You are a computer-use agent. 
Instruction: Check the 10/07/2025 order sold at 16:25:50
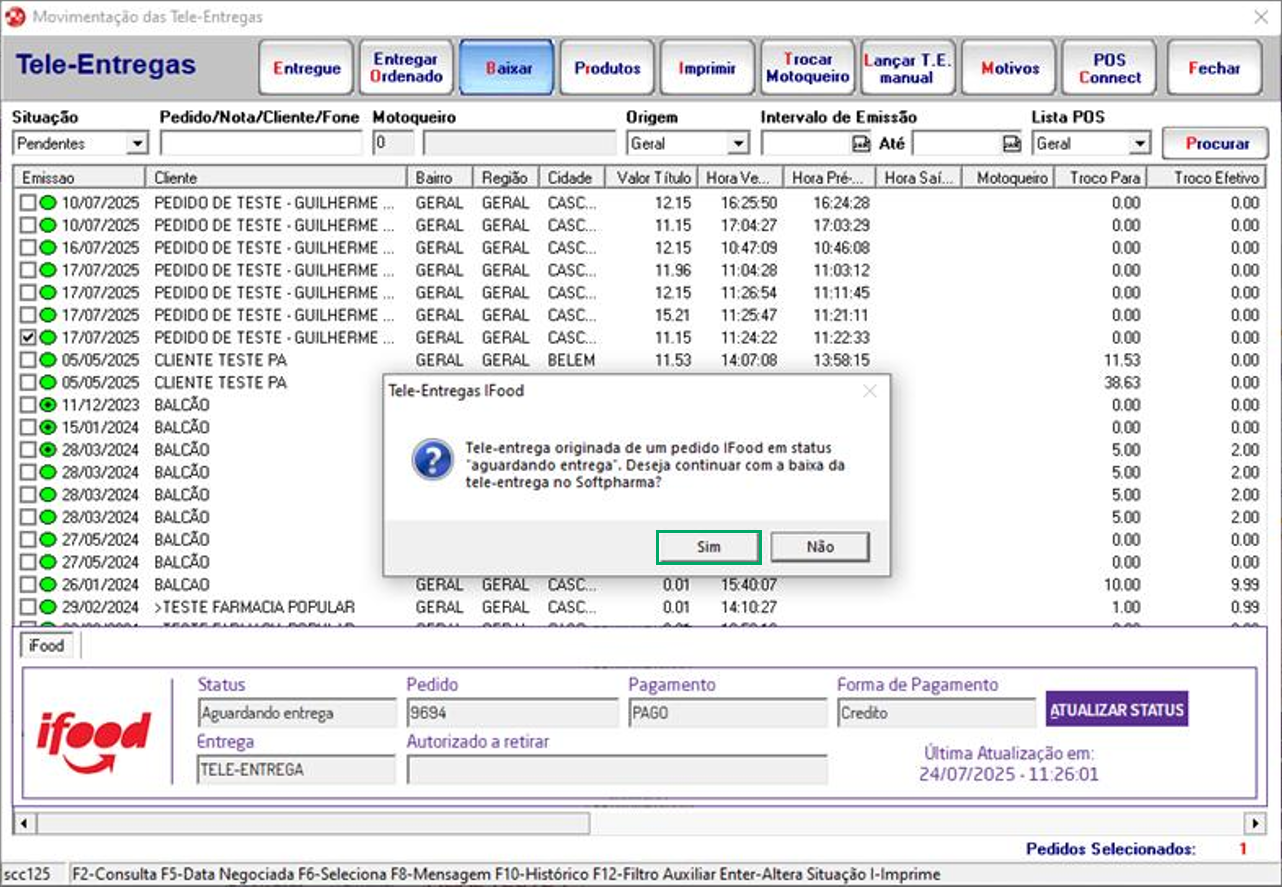pyautogui.click(x=28, y=203)
